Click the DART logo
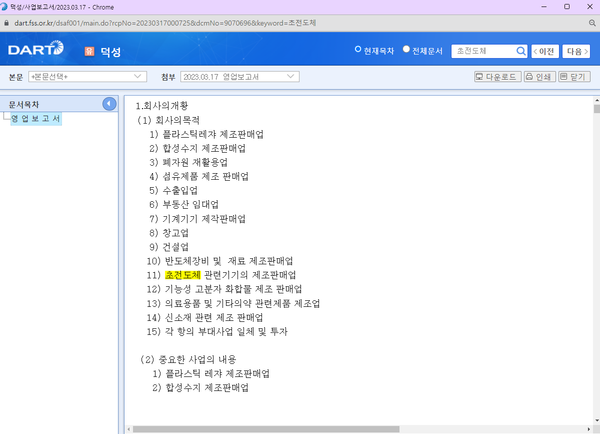The image size is (600, 434). (x=38, y=51)
